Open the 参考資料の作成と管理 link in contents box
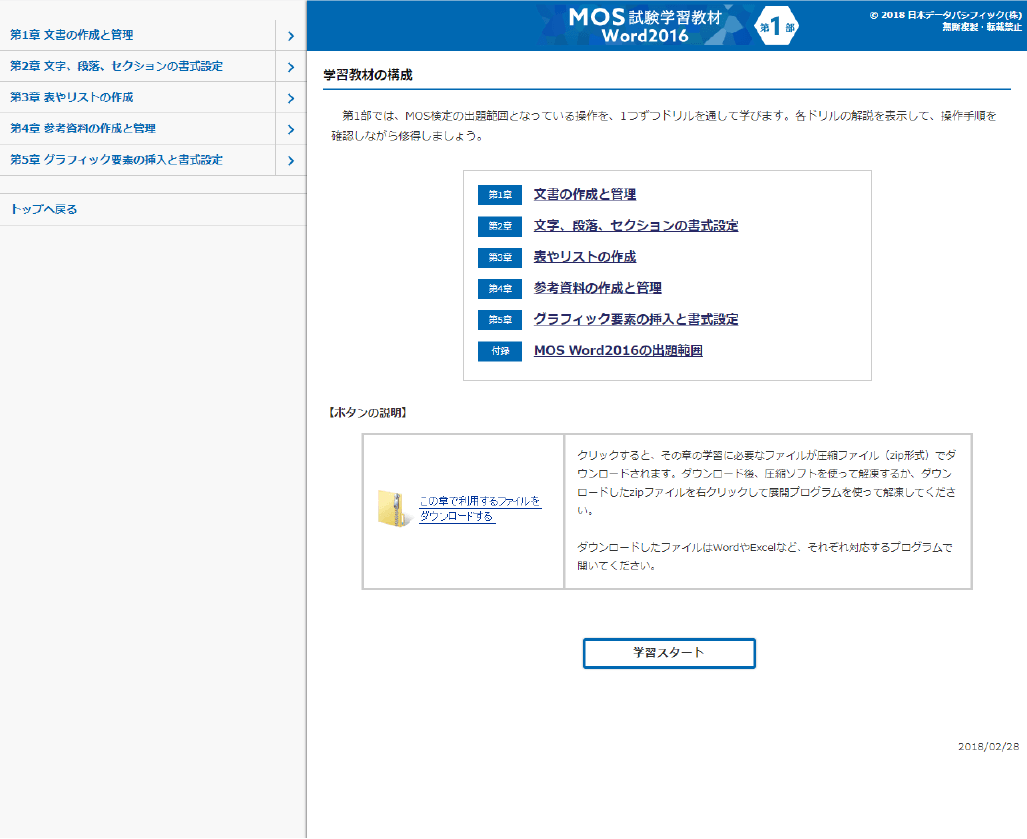1027x839 pixels. coord(597,288)
